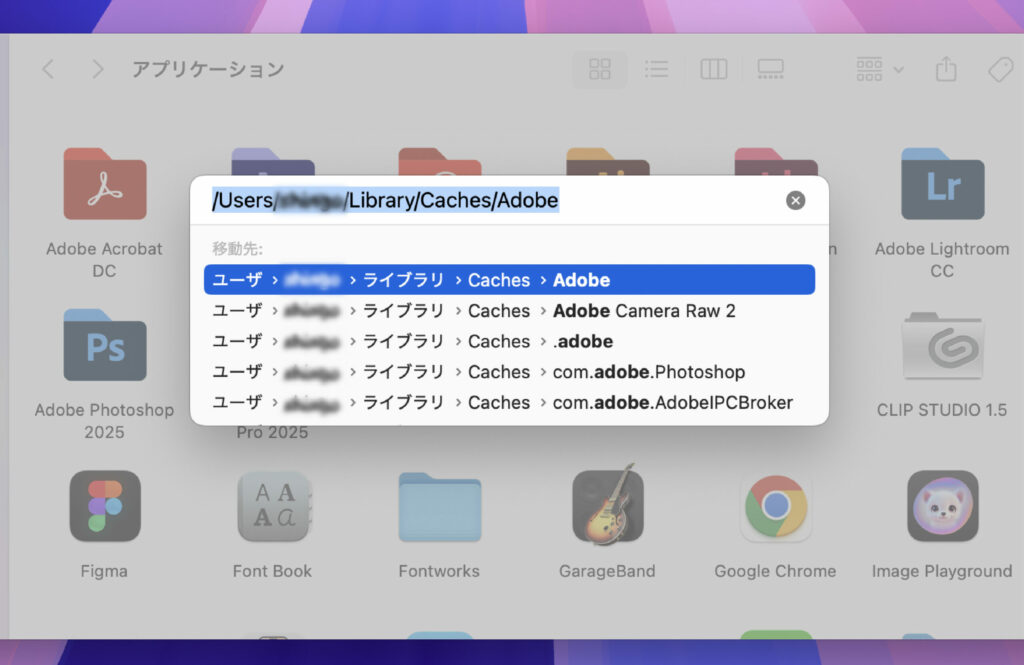Viewport: 1024px width, 665px height.
Task: Open the group-by dropdown menu
Action: pyautogui.click(x=879, y=69)
